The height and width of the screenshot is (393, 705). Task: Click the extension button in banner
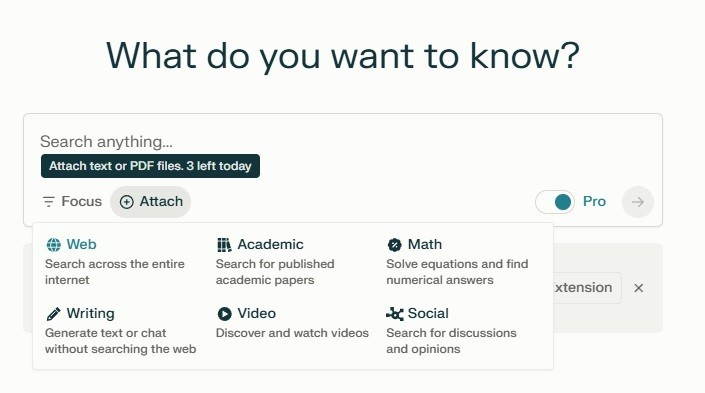[587, 288]
